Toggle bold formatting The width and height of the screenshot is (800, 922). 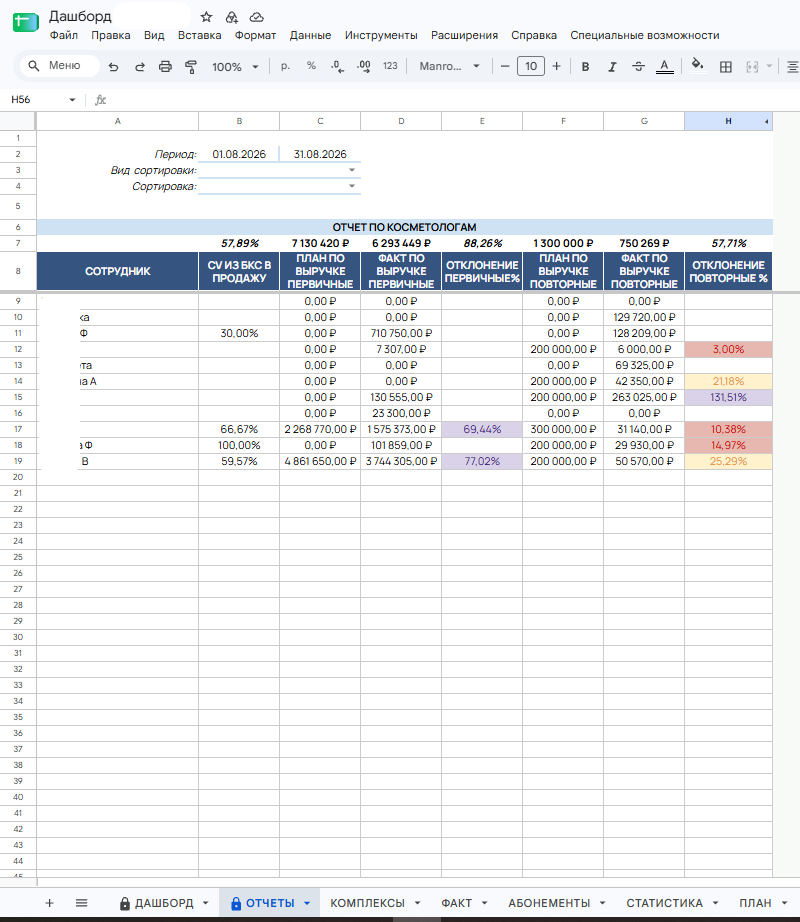coord(585,66)
